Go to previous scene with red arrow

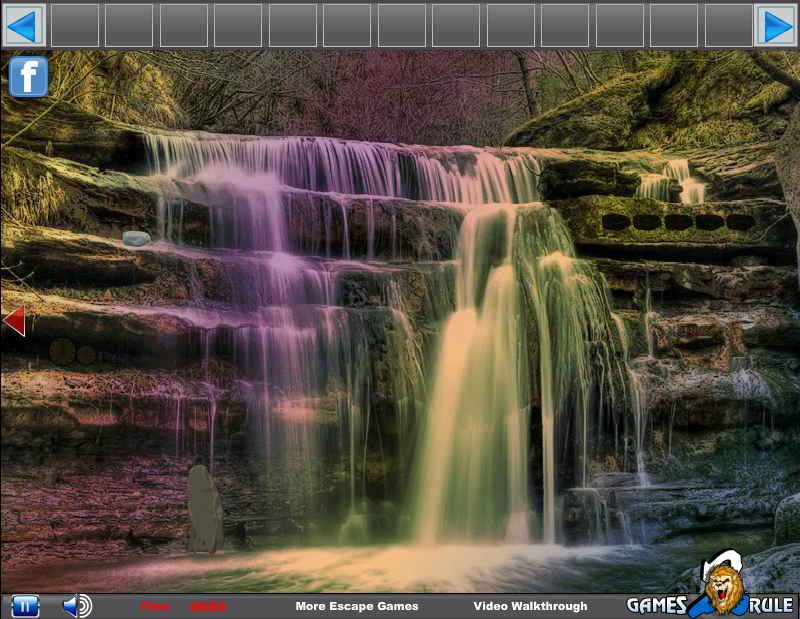click(14, 320)
